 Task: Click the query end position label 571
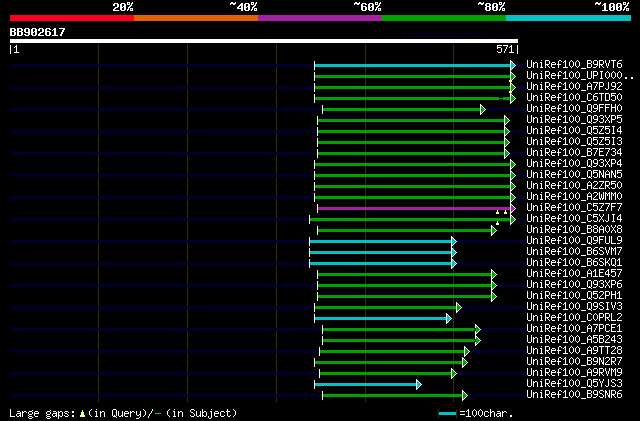[505, 49]
